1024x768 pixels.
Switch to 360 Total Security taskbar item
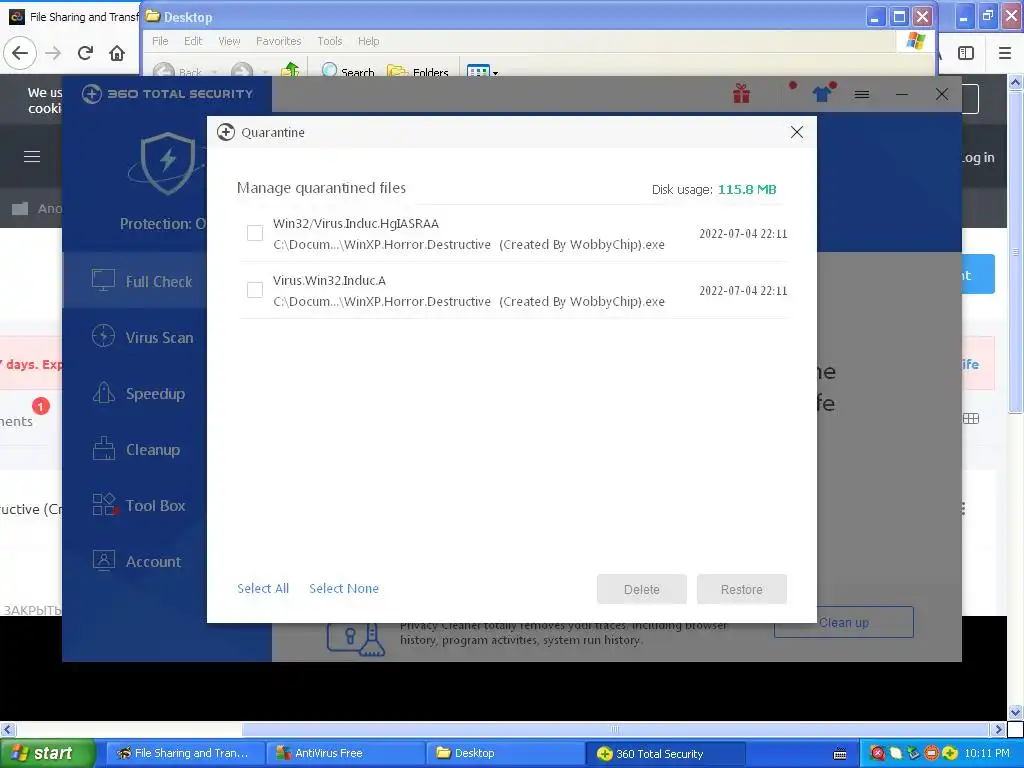[x=665, y=753]
